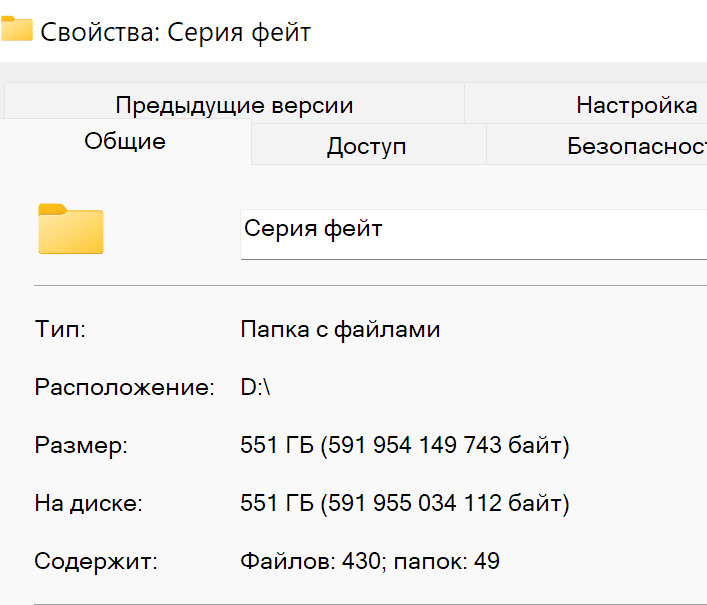Go to the Доступ tab

pos(366,146)
